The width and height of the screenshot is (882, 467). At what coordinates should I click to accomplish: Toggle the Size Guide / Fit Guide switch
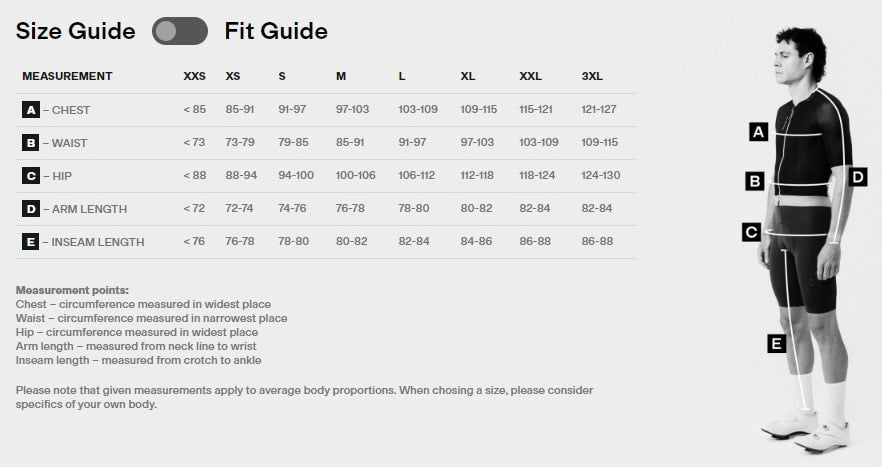(x=180, y=31)
